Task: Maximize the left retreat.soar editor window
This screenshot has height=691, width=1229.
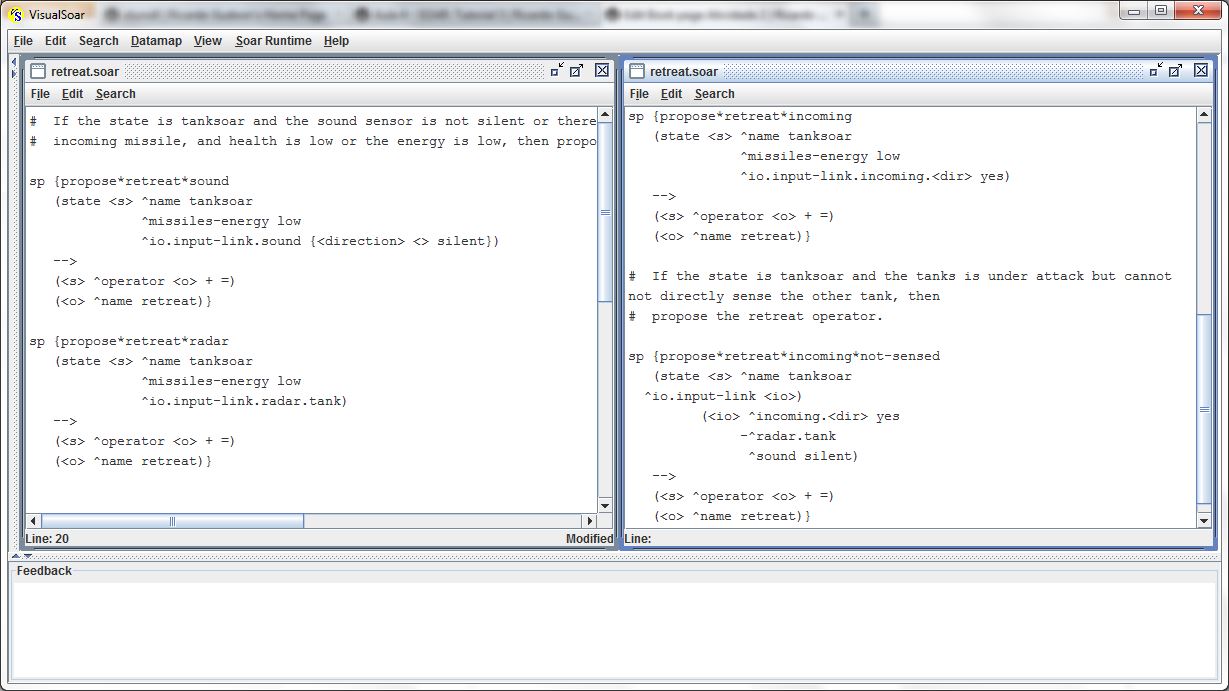Action: click(577, 71)
